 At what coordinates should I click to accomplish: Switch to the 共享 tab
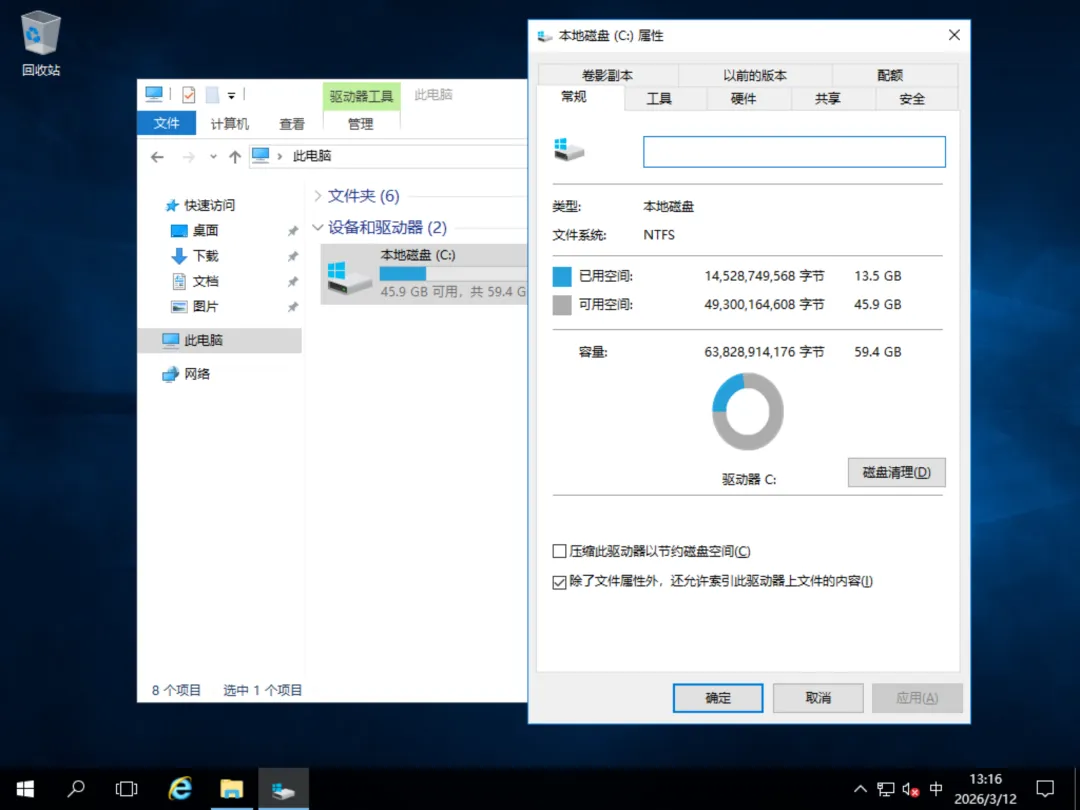pyautogui.click(x=827, y=98)
